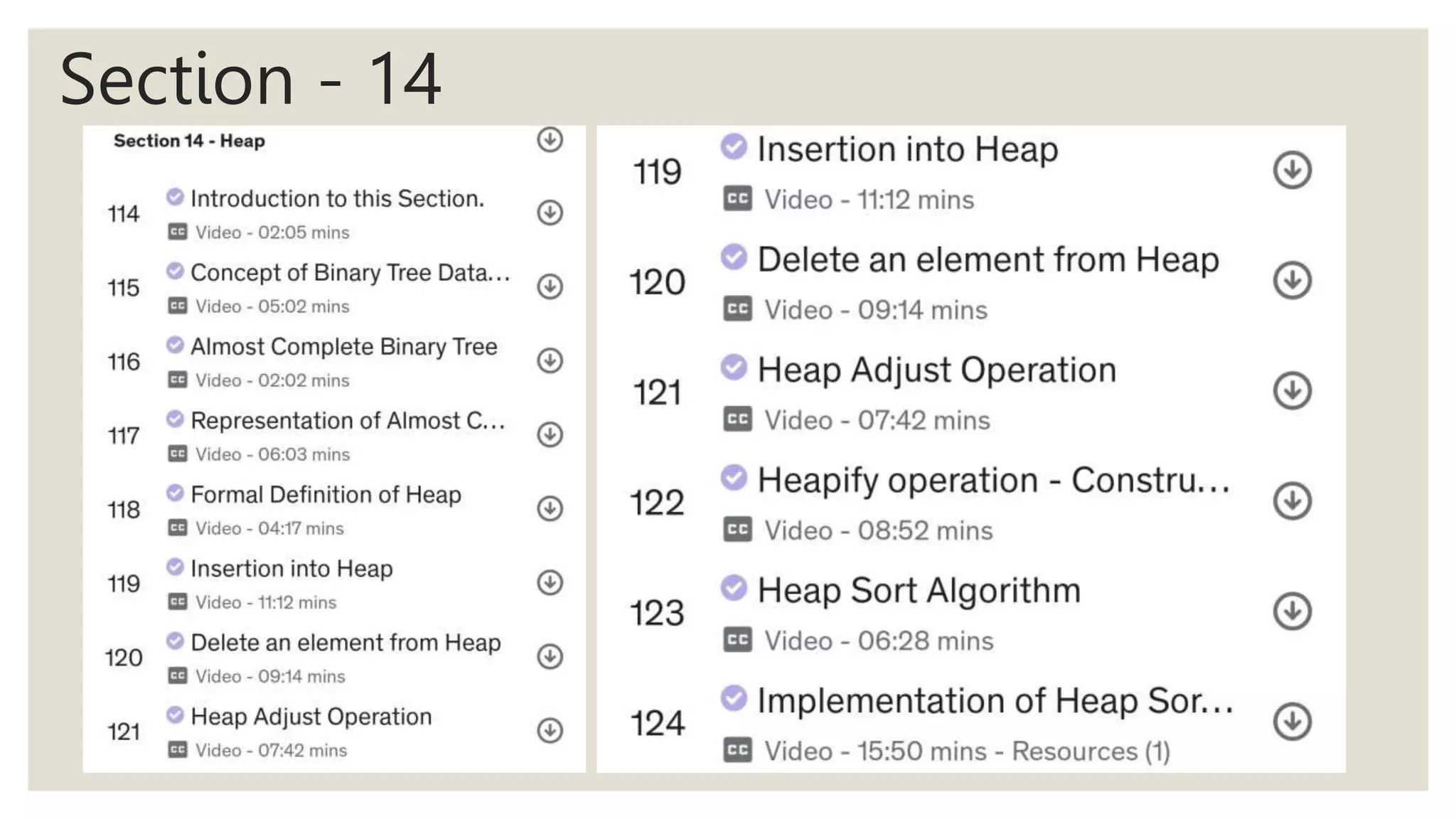Screen dimensions: 1456x819
Task: Open Heapify operation lecture title
Action: coord(993,481)
